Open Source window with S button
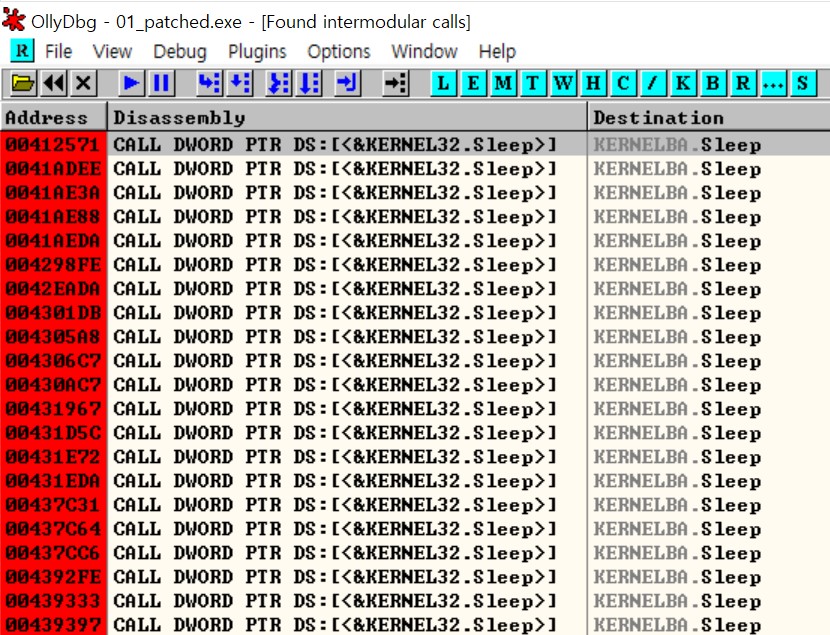This screenshot has width=830, height=635. 802,84
